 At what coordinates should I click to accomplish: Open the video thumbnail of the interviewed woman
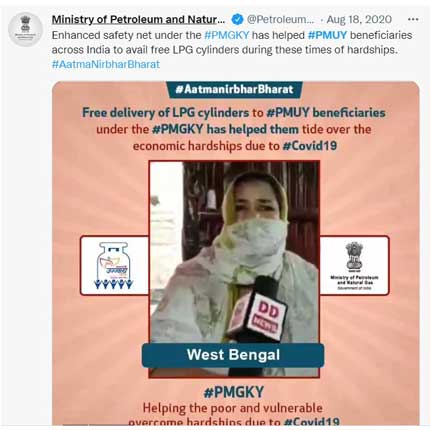[x=234, y=252]
